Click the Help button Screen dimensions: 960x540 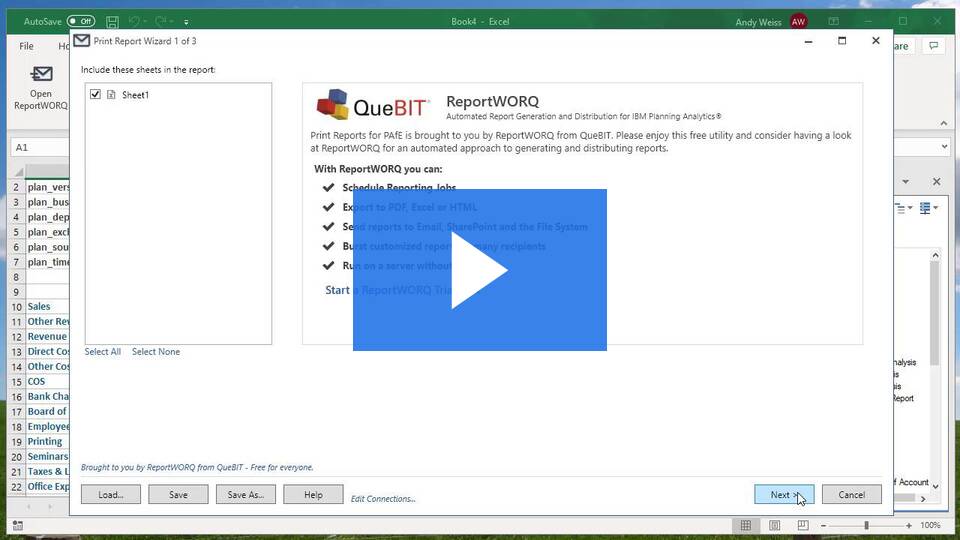pos(313,494)
